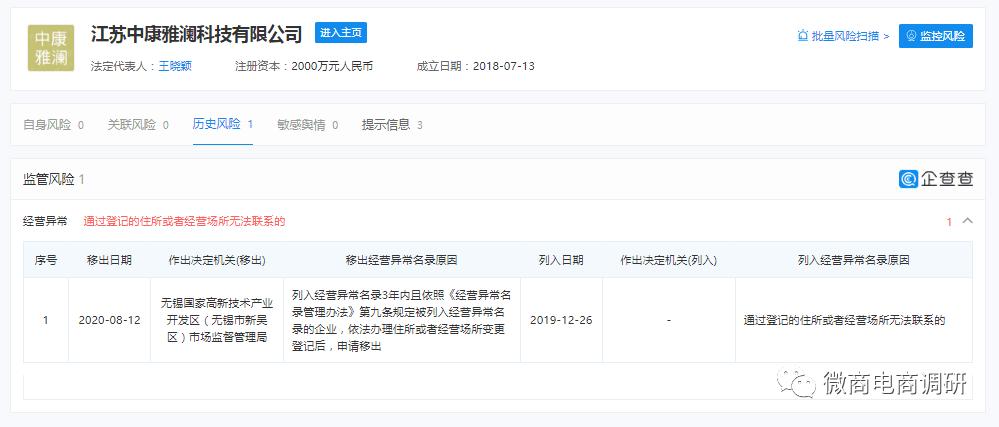Screen dimensions: 999x427
Task: Click the 移出日期 column header
Action: (x=109, y=260)
